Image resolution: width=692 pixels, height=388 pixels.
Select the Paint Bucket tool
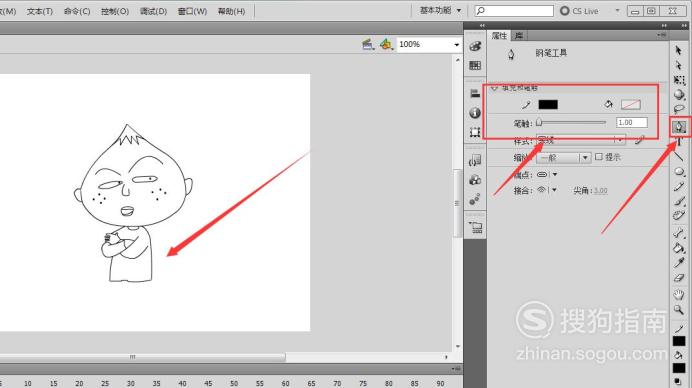[x=679, y=248]
